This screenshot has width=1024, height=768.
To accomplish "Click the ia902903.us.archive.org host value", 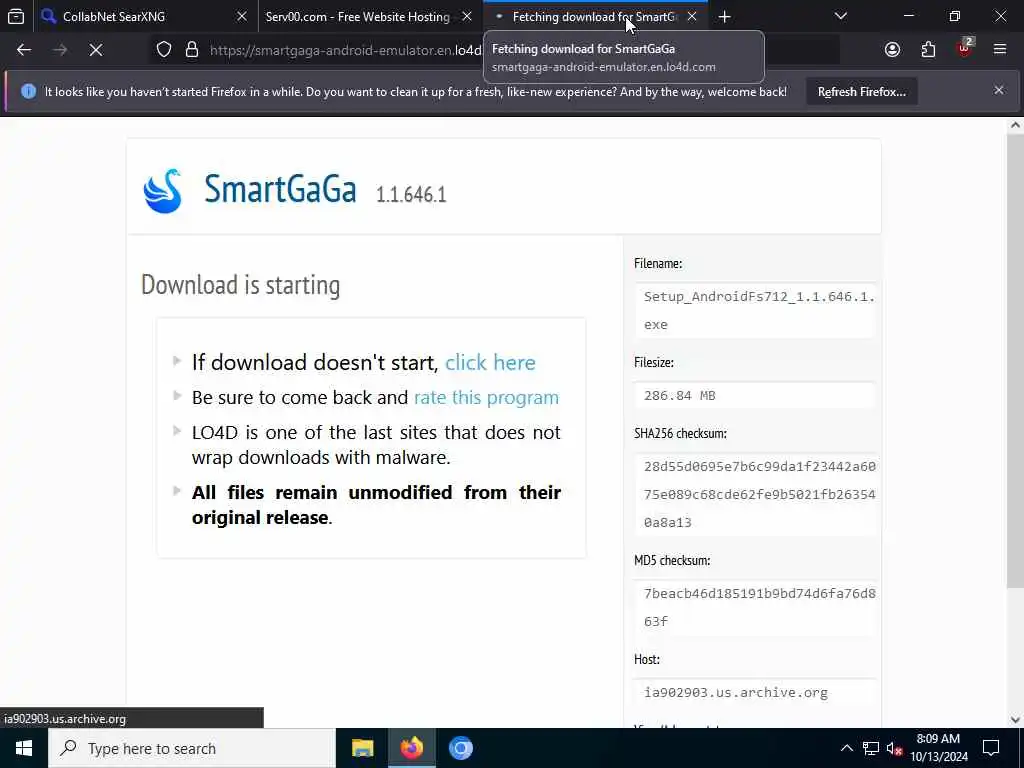I will click(x=736, y=693).
